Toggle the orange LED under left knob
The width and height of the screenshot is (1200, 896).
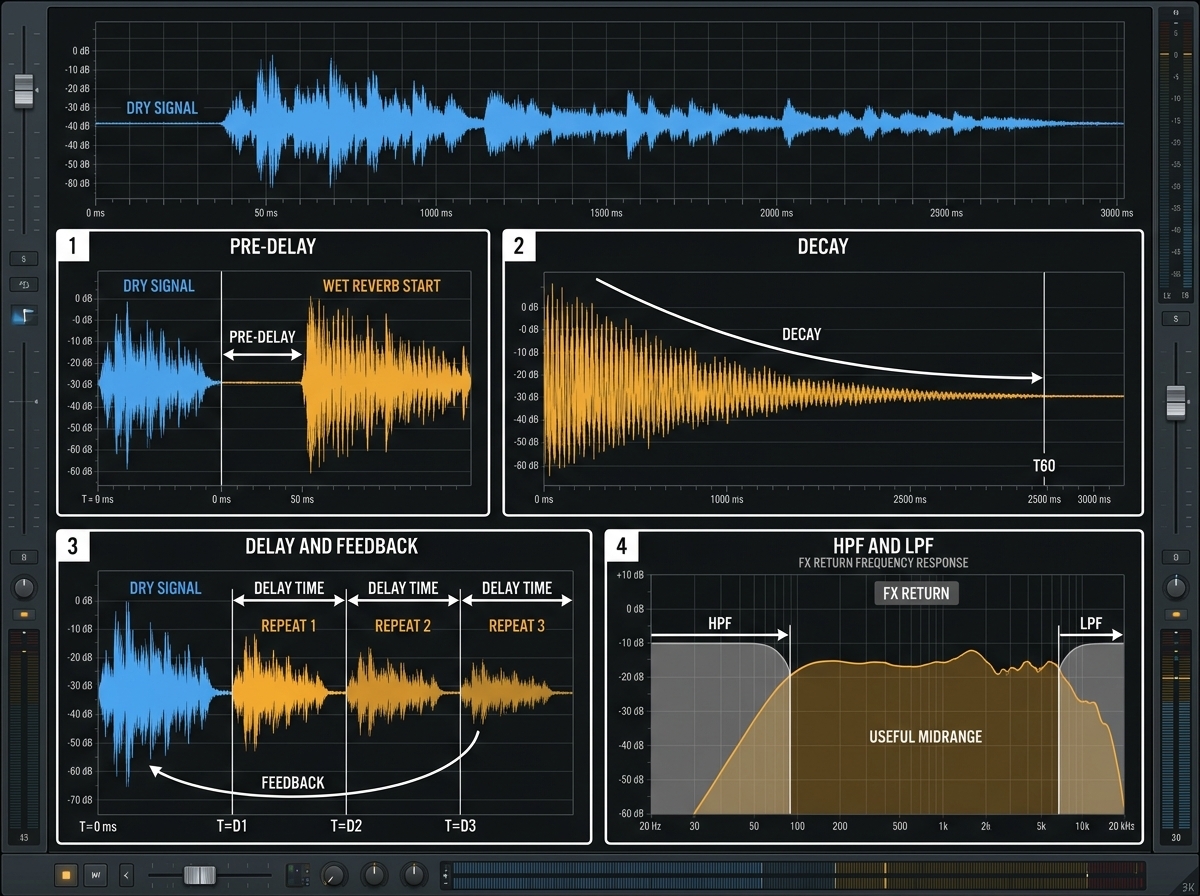click(x=24, y=614)
